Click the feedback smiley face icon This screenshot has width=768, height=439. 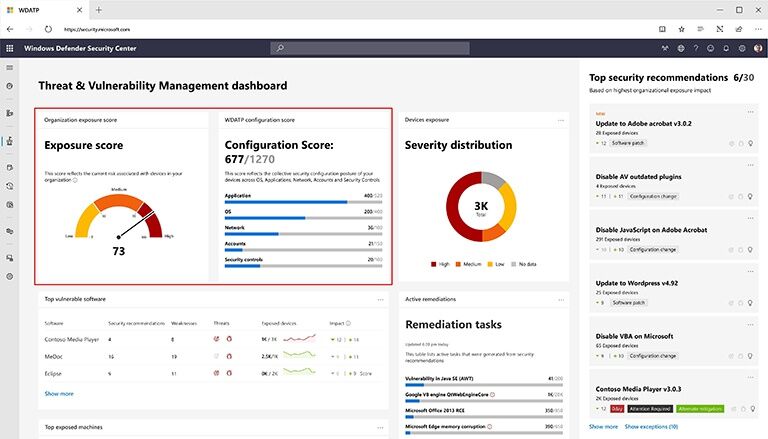(x=711, y=49)
